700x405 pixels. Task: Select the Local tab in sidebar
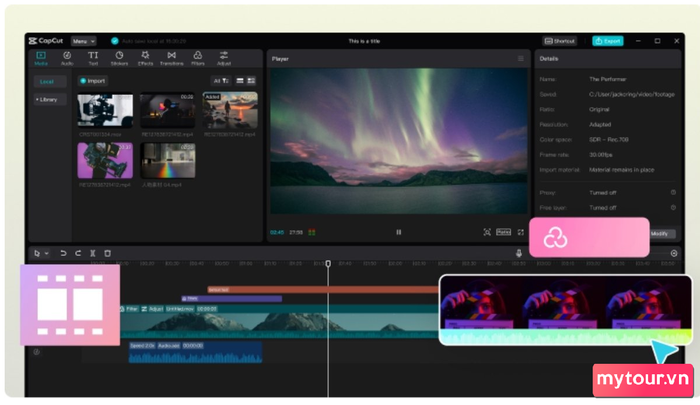[47, 81]
